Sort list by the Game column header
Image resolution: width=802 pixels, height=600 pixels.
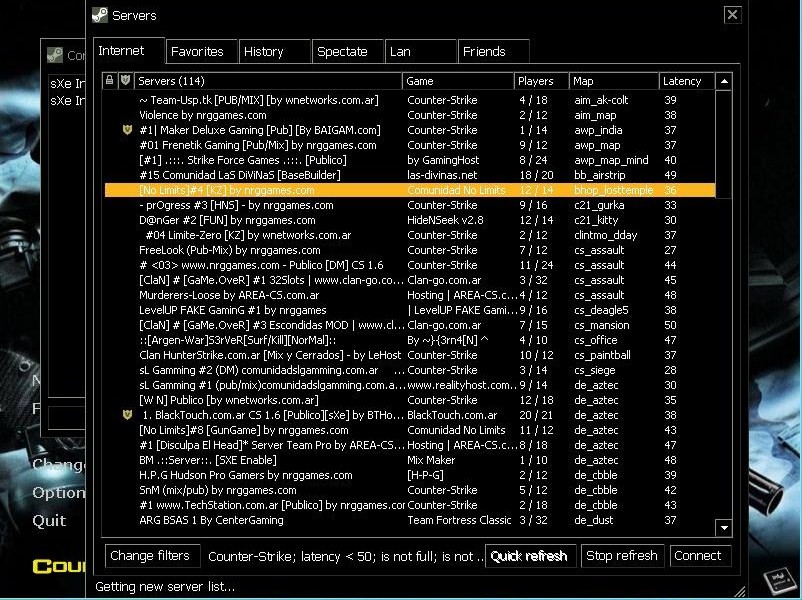[458, 81]
